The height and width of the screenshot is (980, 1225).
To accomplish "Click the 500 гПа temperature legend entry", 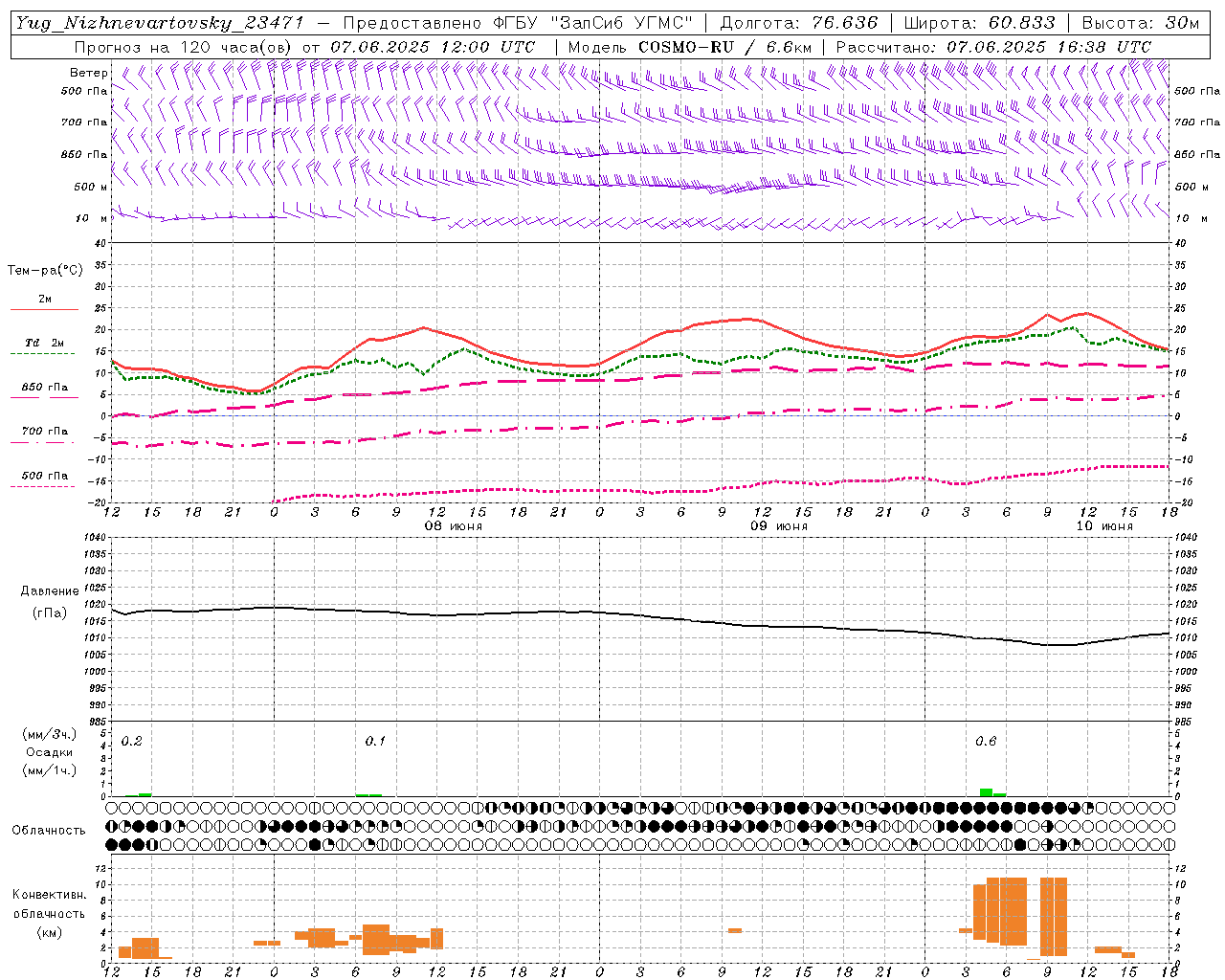I will (45, 476).
